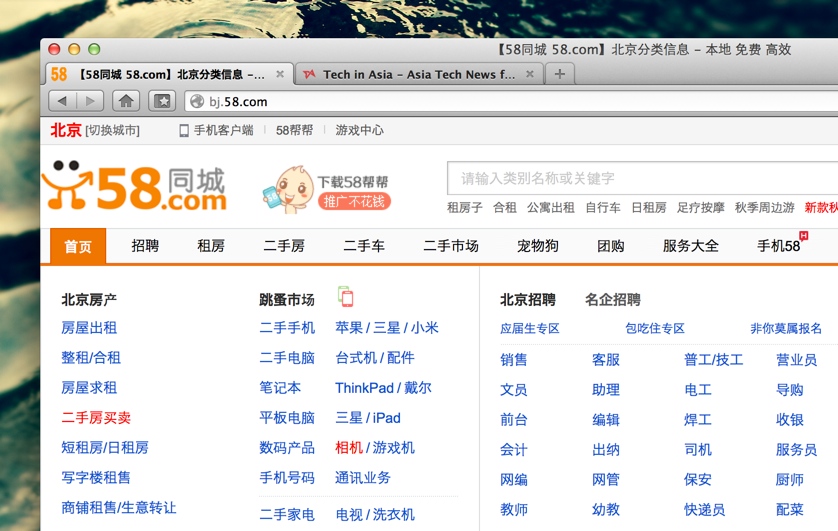Open the 会计 job link
The image size is (838, 531).
(x=514, y=450)
